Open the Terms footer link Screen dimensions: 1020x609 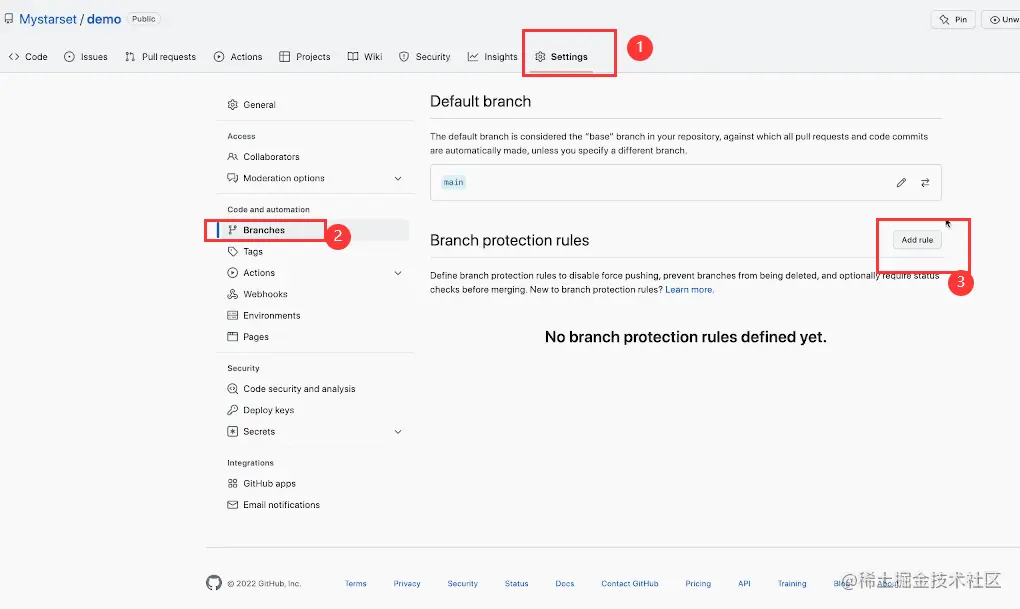[356, 584]
